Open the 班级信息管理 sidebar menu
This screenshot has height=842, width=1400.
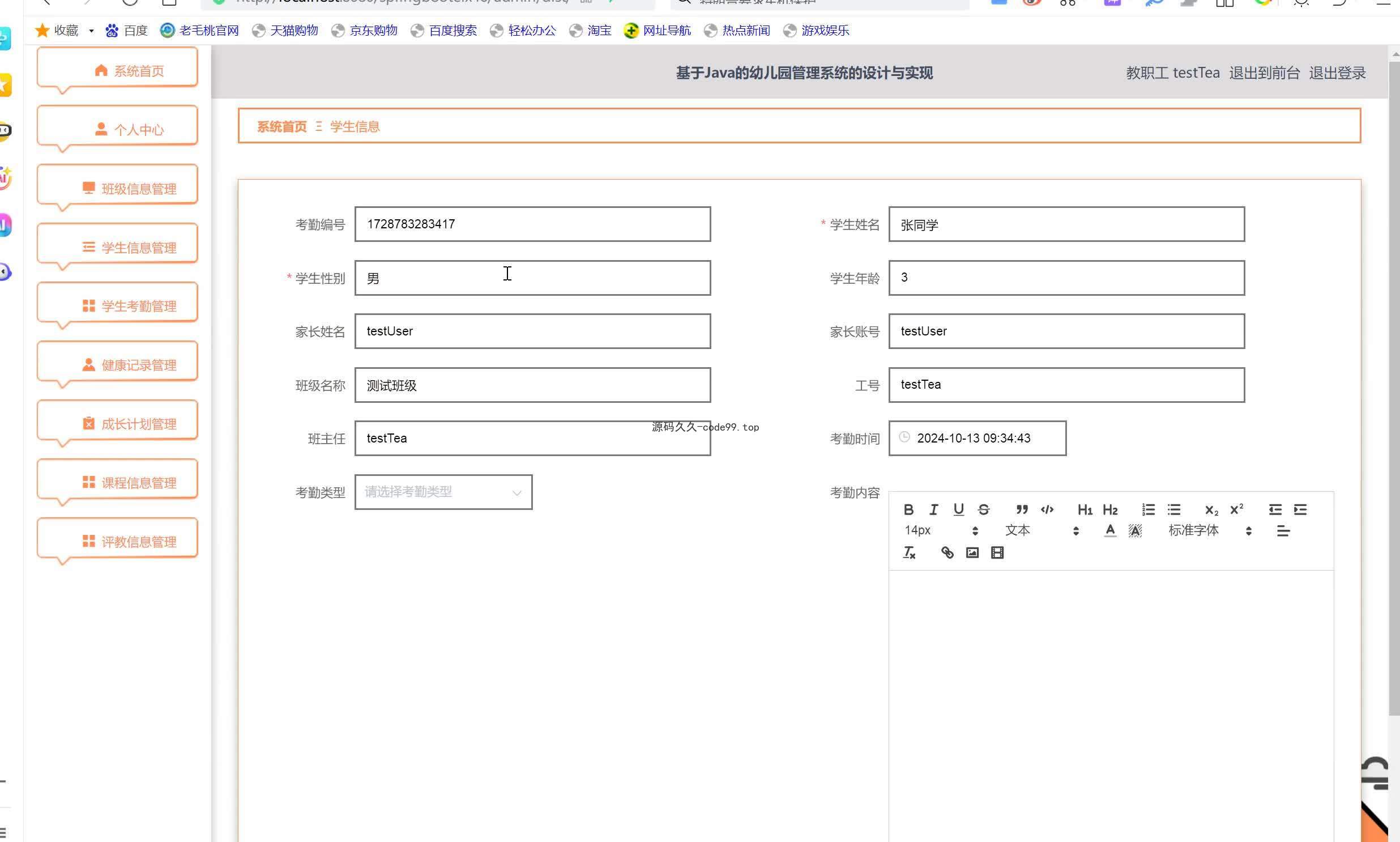[117, 188]
